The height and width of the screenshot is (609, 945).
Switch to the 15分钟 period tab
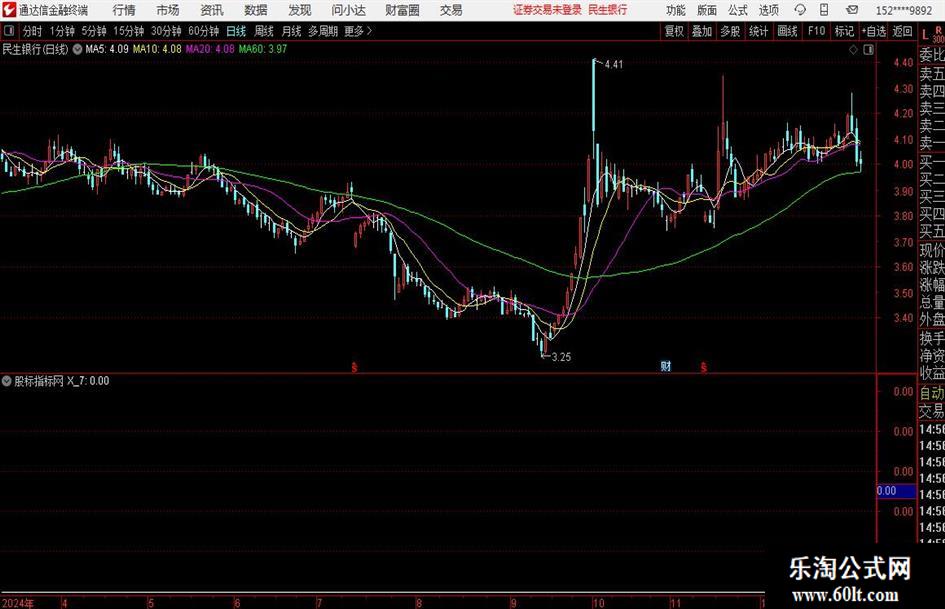[128, 31]
